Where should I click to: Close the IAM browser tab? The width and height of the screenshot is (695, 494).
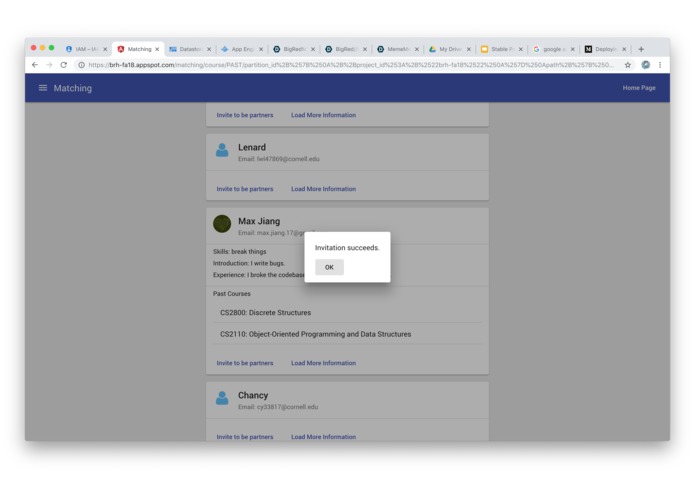click(105, 49)
